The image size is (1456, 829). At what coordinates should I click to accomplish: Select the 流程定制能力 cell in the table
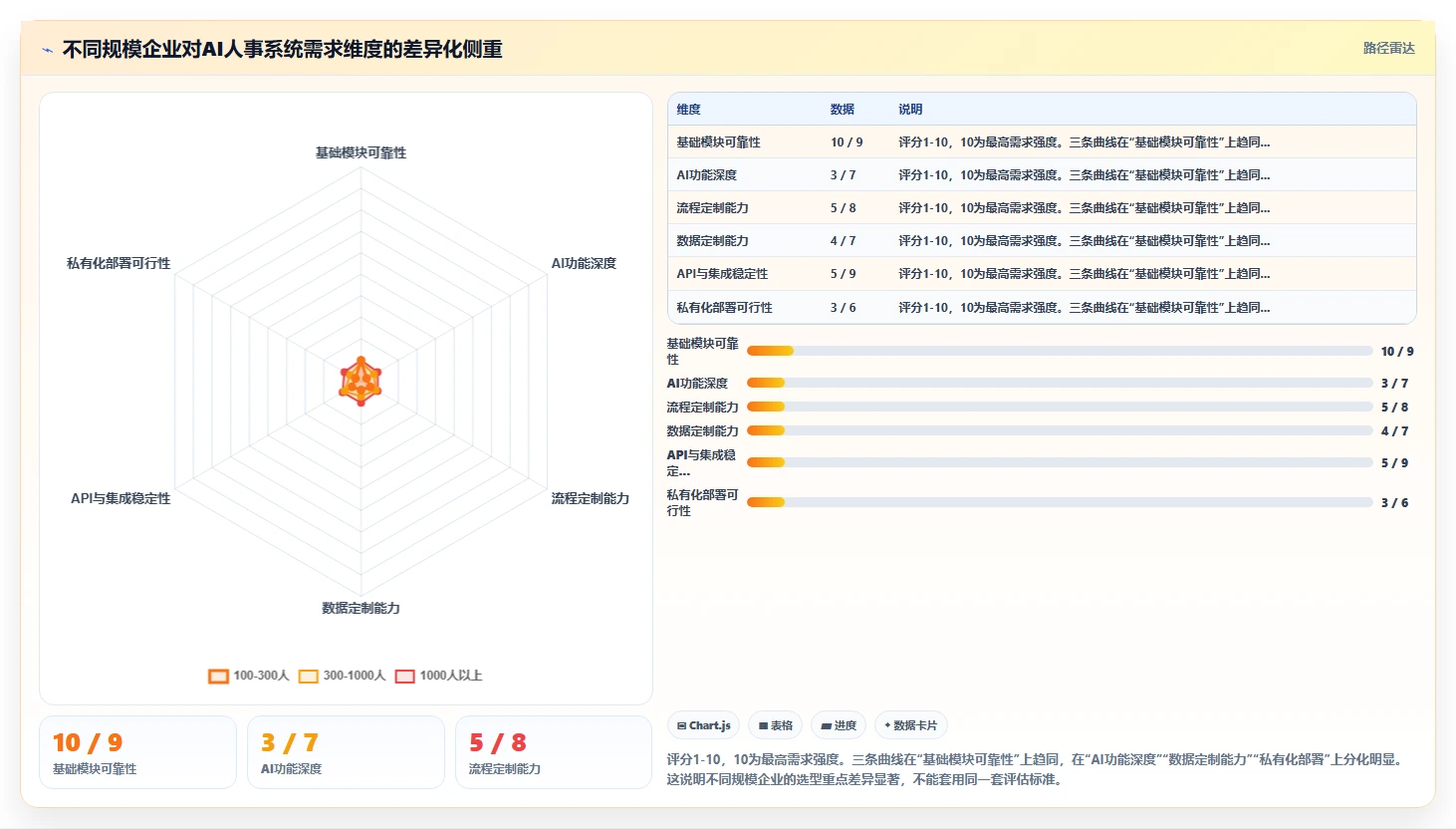tap(712, 208)
